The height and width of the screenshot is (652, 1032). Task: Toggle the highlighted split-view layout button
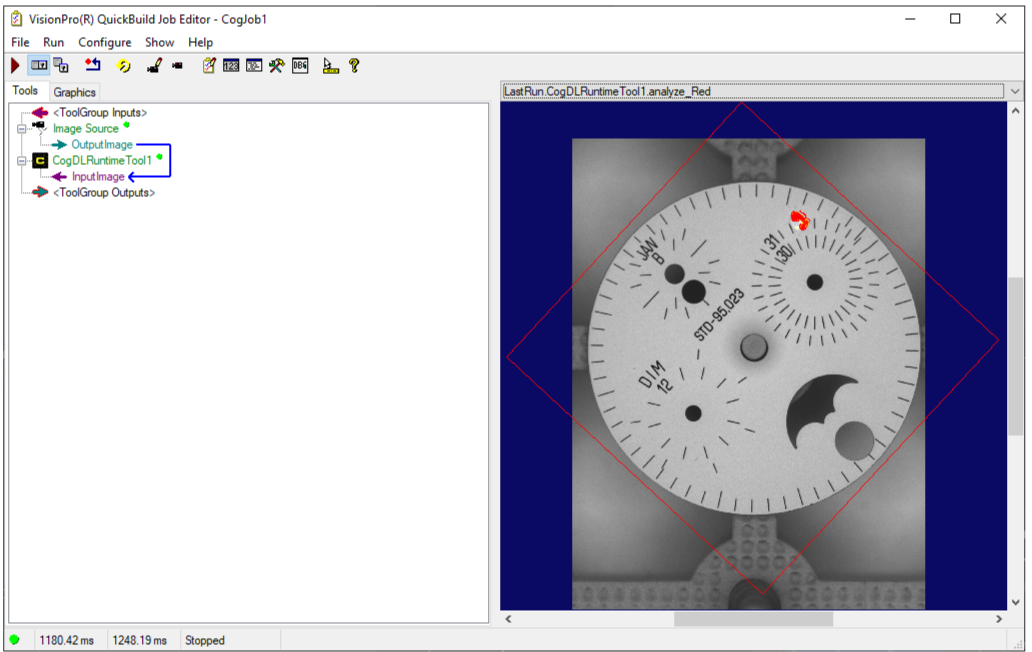[x=37, y=66]
